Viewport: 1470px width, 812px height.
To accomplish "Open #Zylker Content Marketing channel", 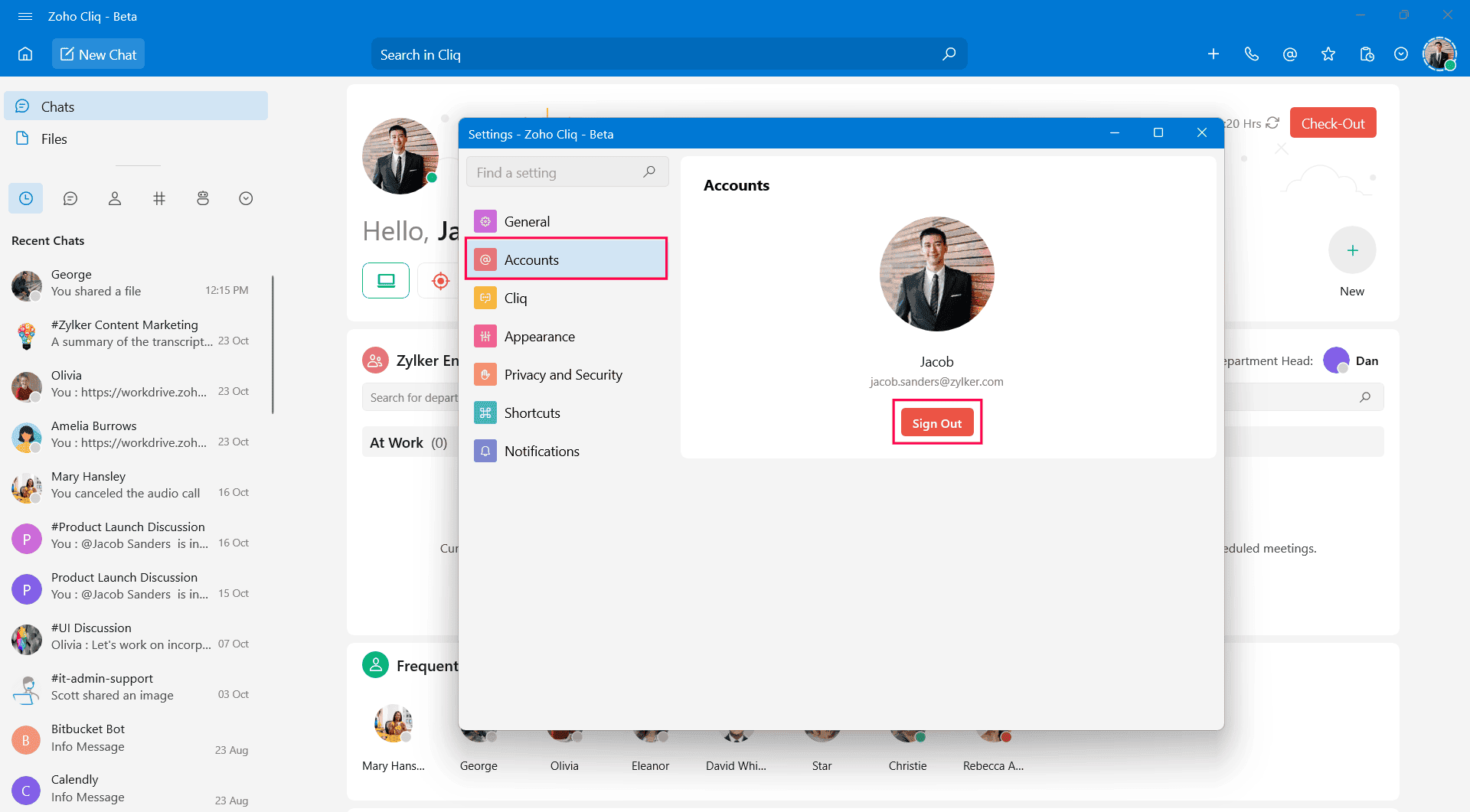I will [x=134, y=334].
